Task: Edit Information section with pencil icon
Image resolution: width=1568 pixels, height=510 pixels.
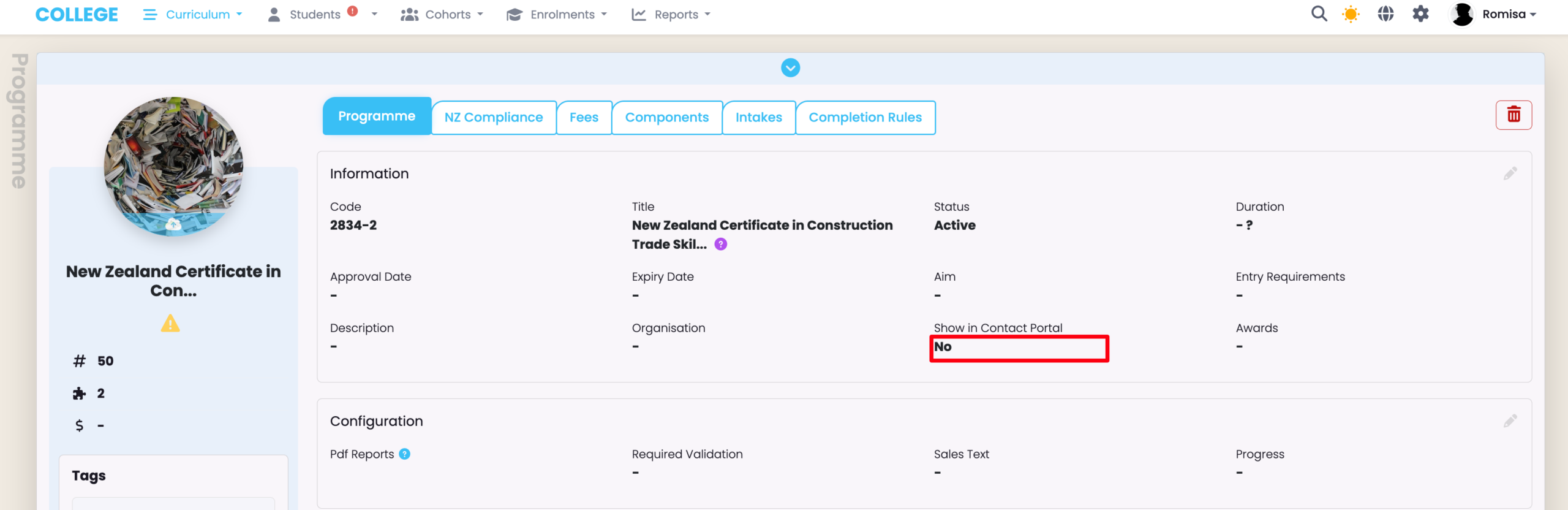Action: [1510, 174]
